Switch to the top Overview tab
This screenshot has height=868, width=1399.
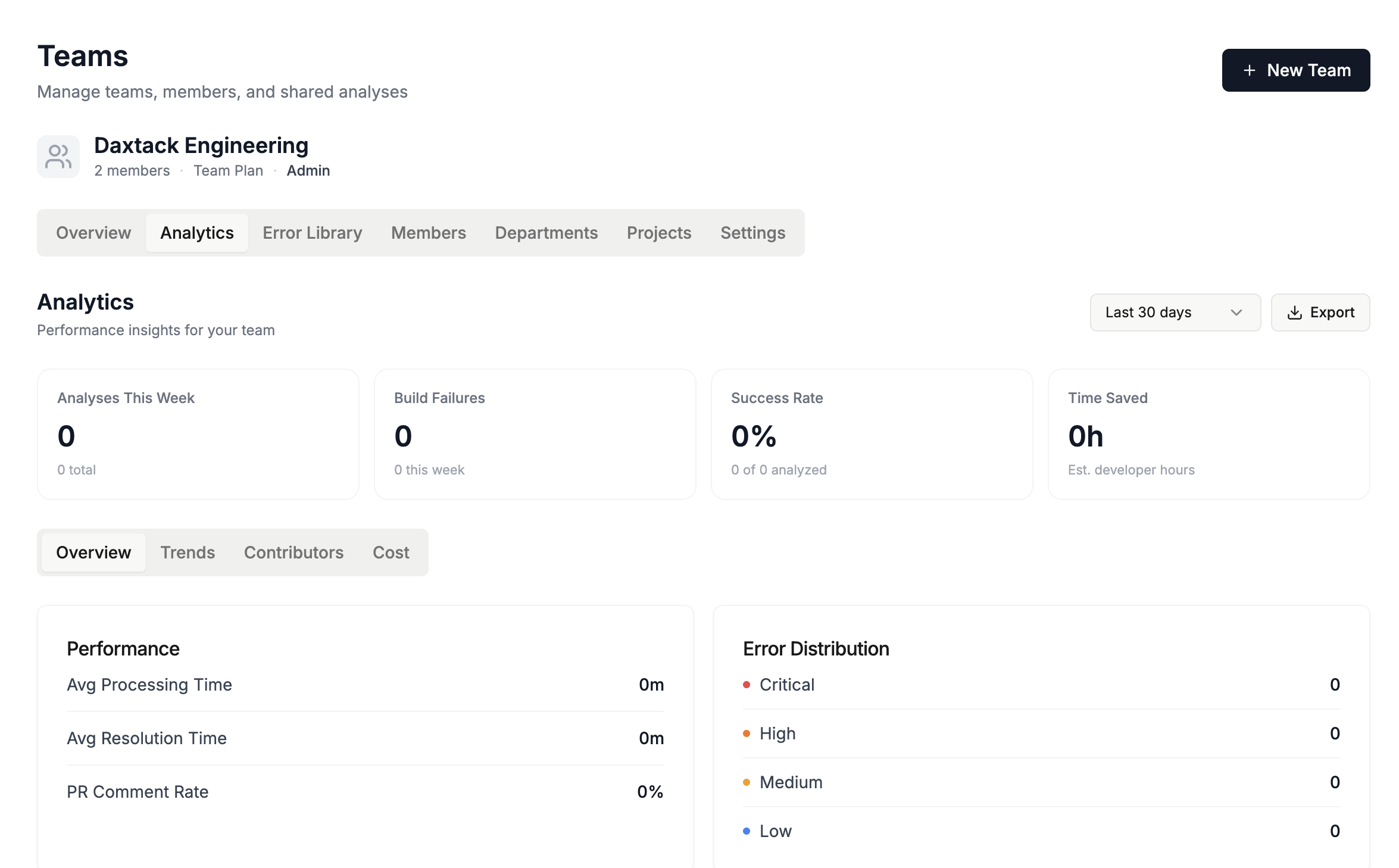click(x=93, y=233)
